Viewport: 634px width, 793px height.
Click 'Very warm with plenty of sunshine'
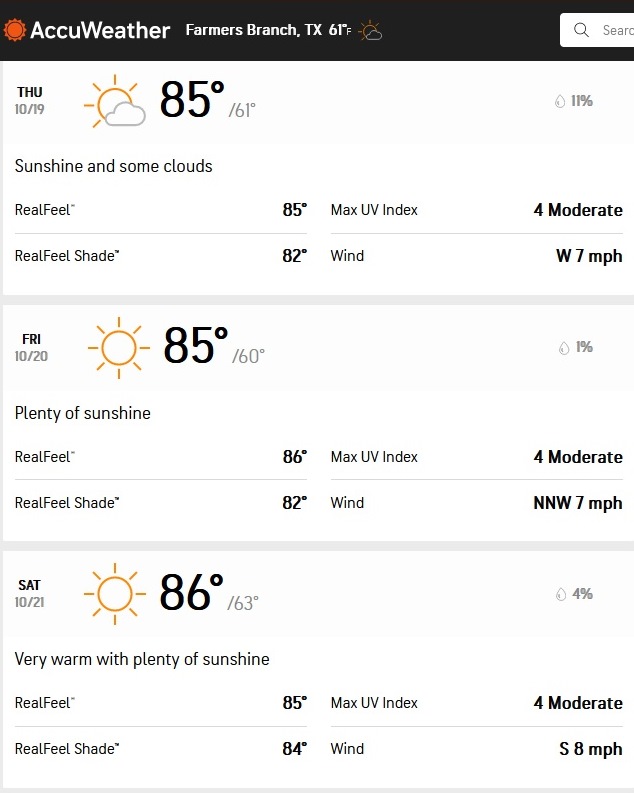142,659
